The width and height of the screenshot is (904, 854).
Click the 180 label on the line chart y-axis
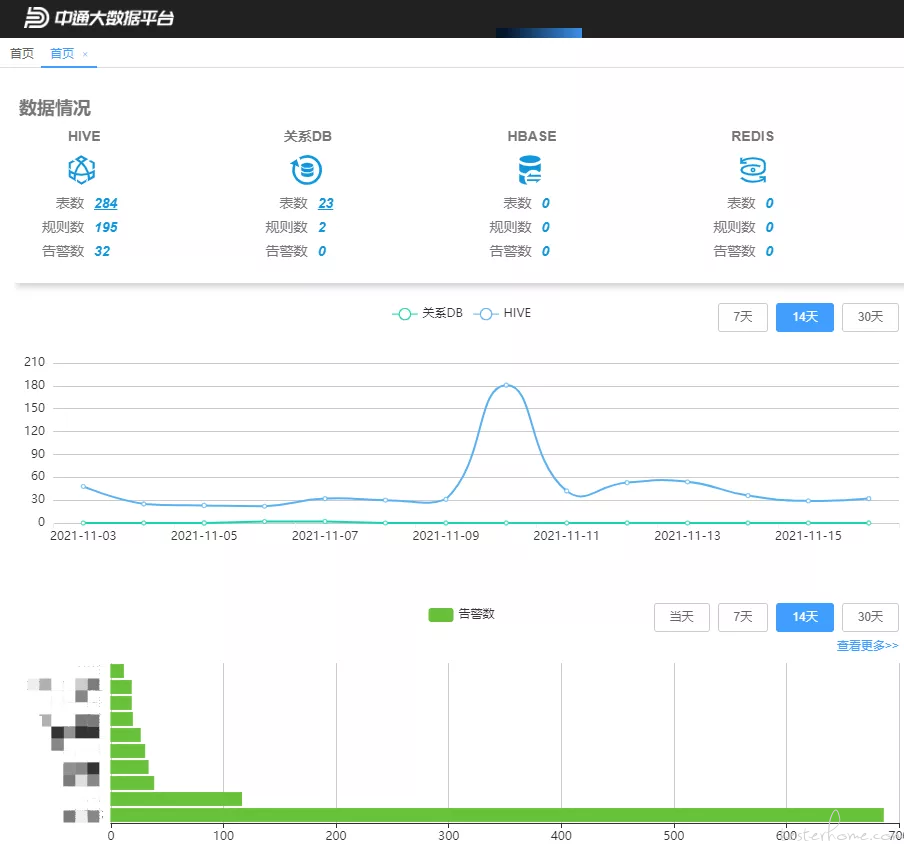coord(35,385)
